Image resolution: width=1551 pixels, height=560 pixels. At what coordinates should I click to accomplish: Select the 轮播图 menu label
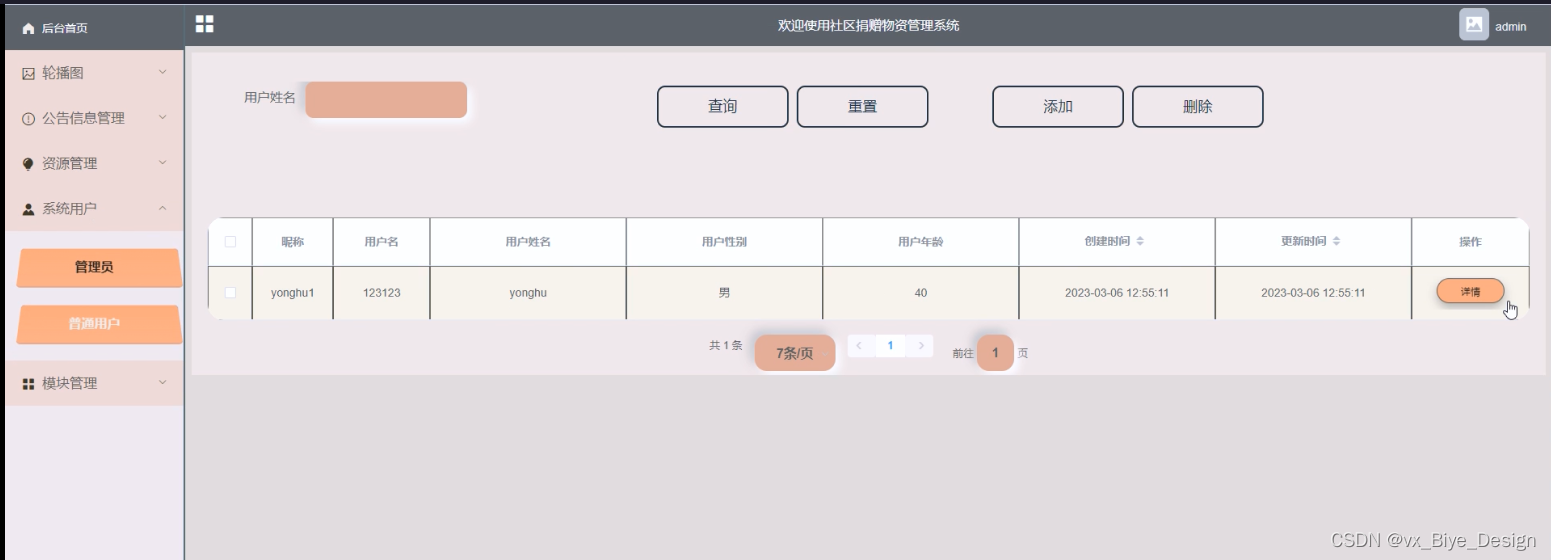63,73
